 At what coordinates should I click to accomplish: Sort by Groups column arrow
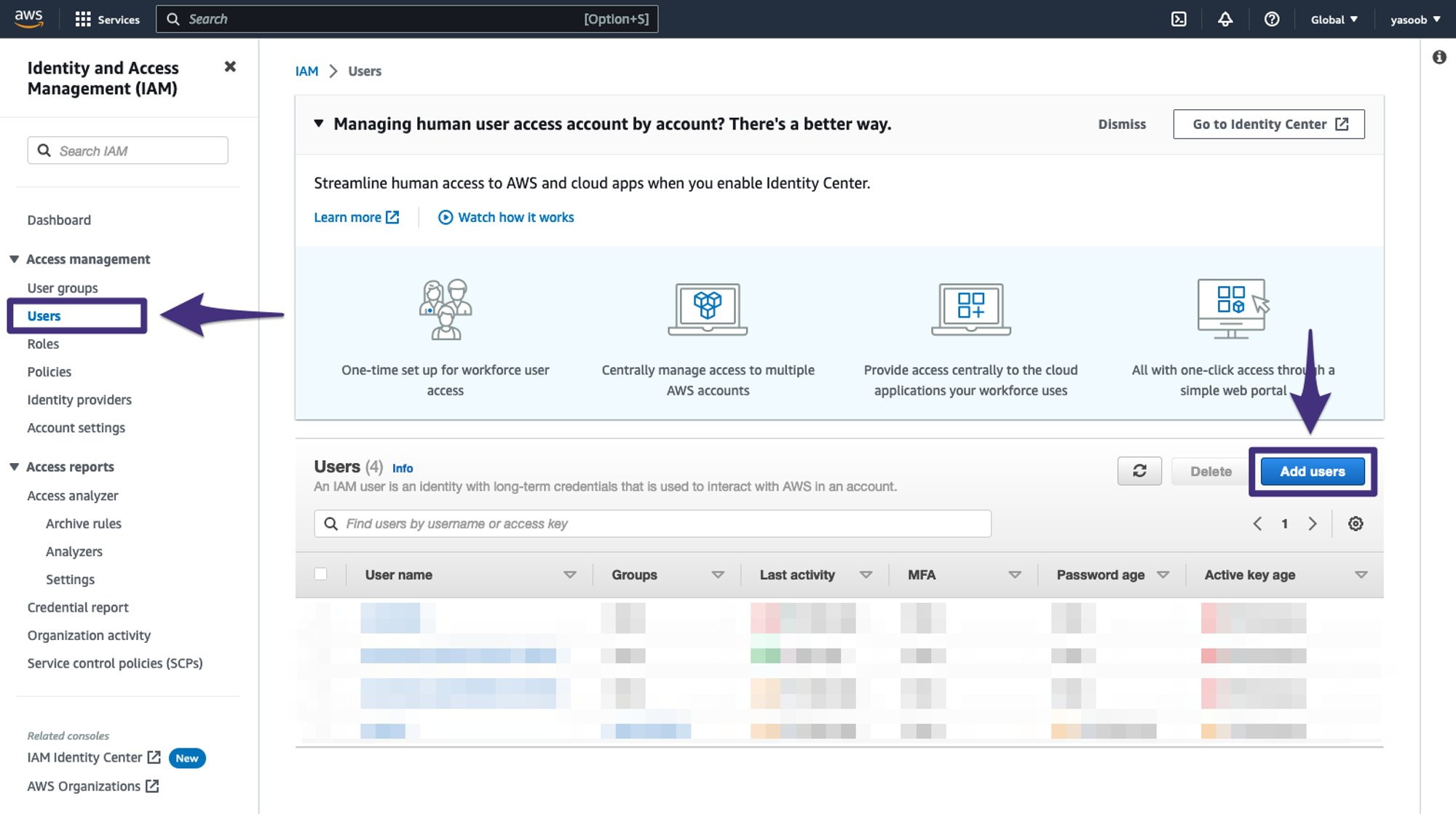tap(718, 575)
